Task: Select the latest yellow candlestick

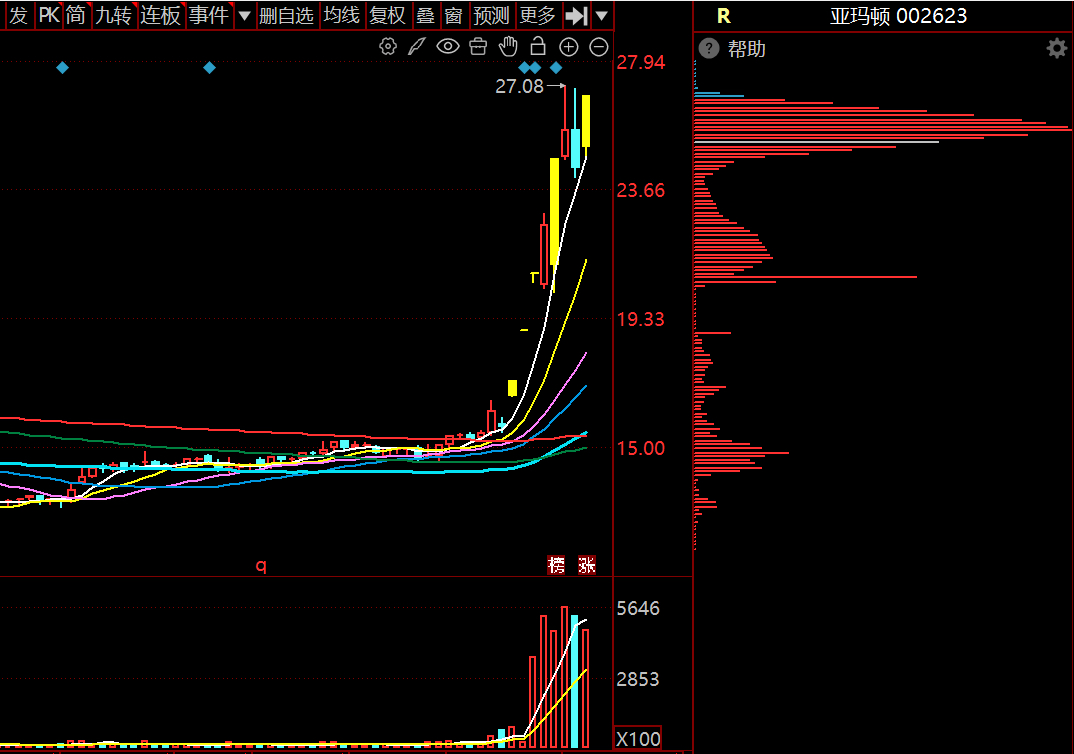Action: (x=586, y=121)
